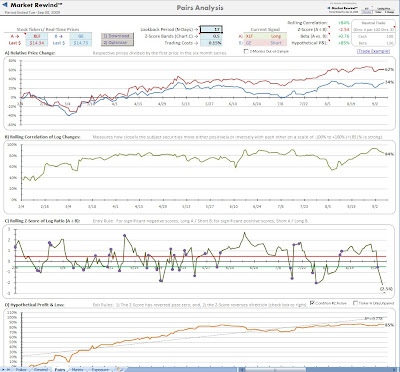Open the Trade Example link
Screen dimensions: 400x372
373,51
